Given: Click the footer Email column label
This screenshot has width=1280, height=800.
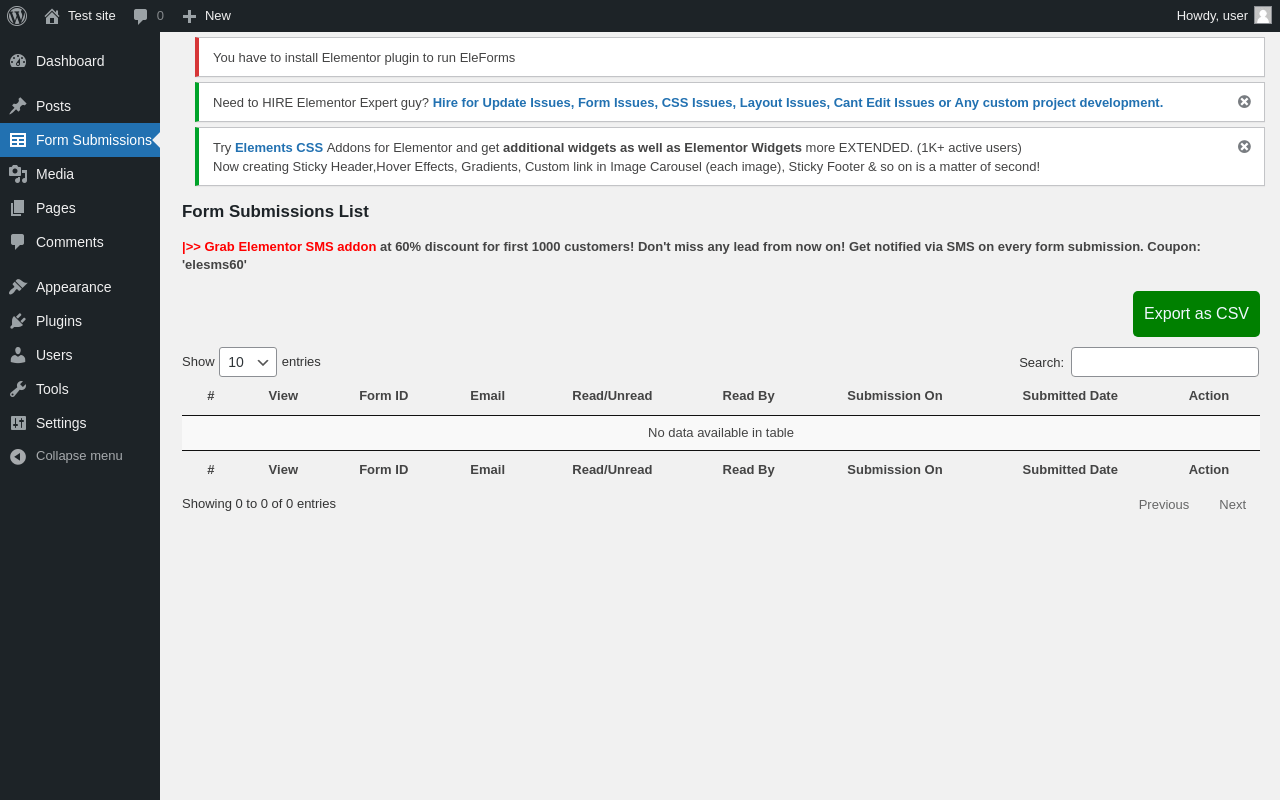Looking at the screenshot, I should [488, 470].
